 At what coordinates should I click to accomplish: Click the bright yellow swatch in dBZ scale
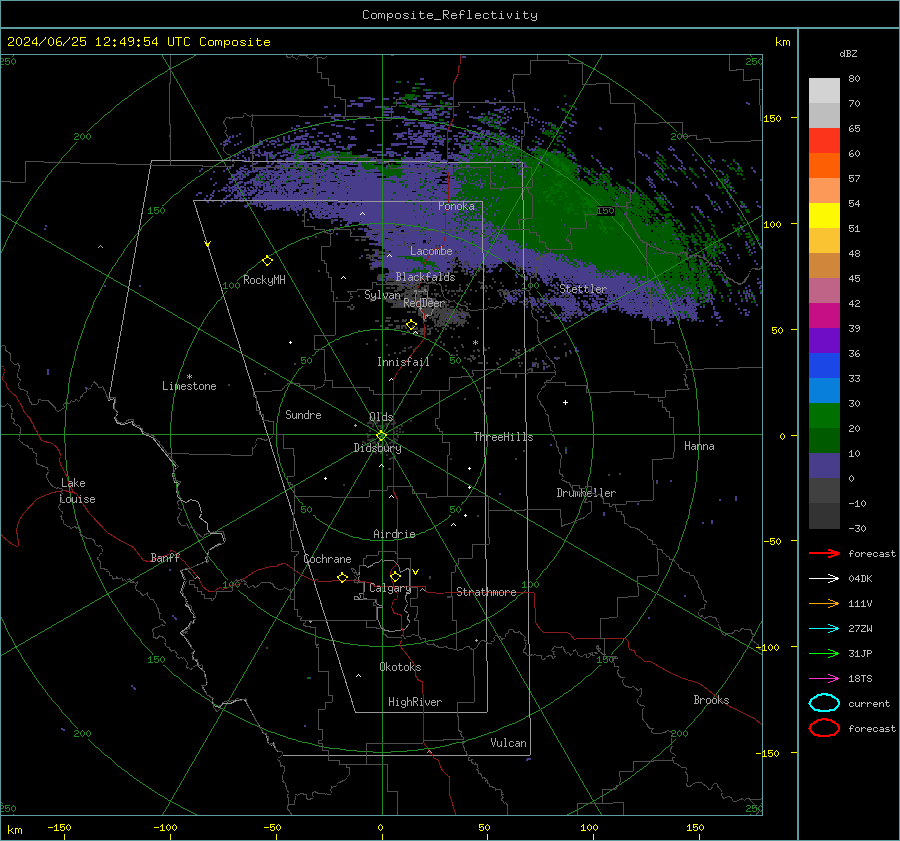click(824, 216)
